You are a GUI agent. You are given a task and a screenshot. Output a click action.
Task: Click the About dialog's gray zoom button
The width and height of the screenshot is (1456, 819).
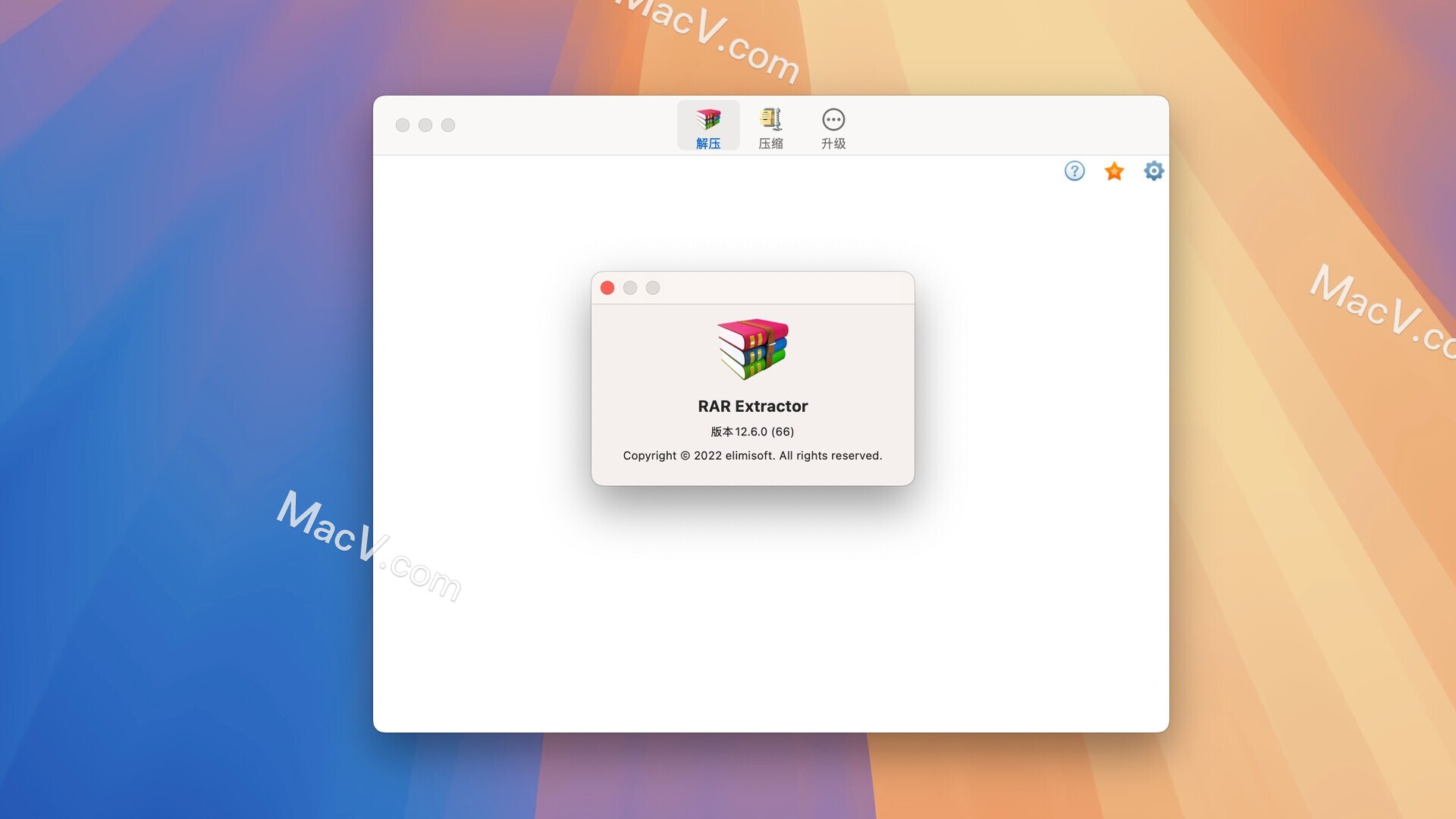[x=653, y=288]
